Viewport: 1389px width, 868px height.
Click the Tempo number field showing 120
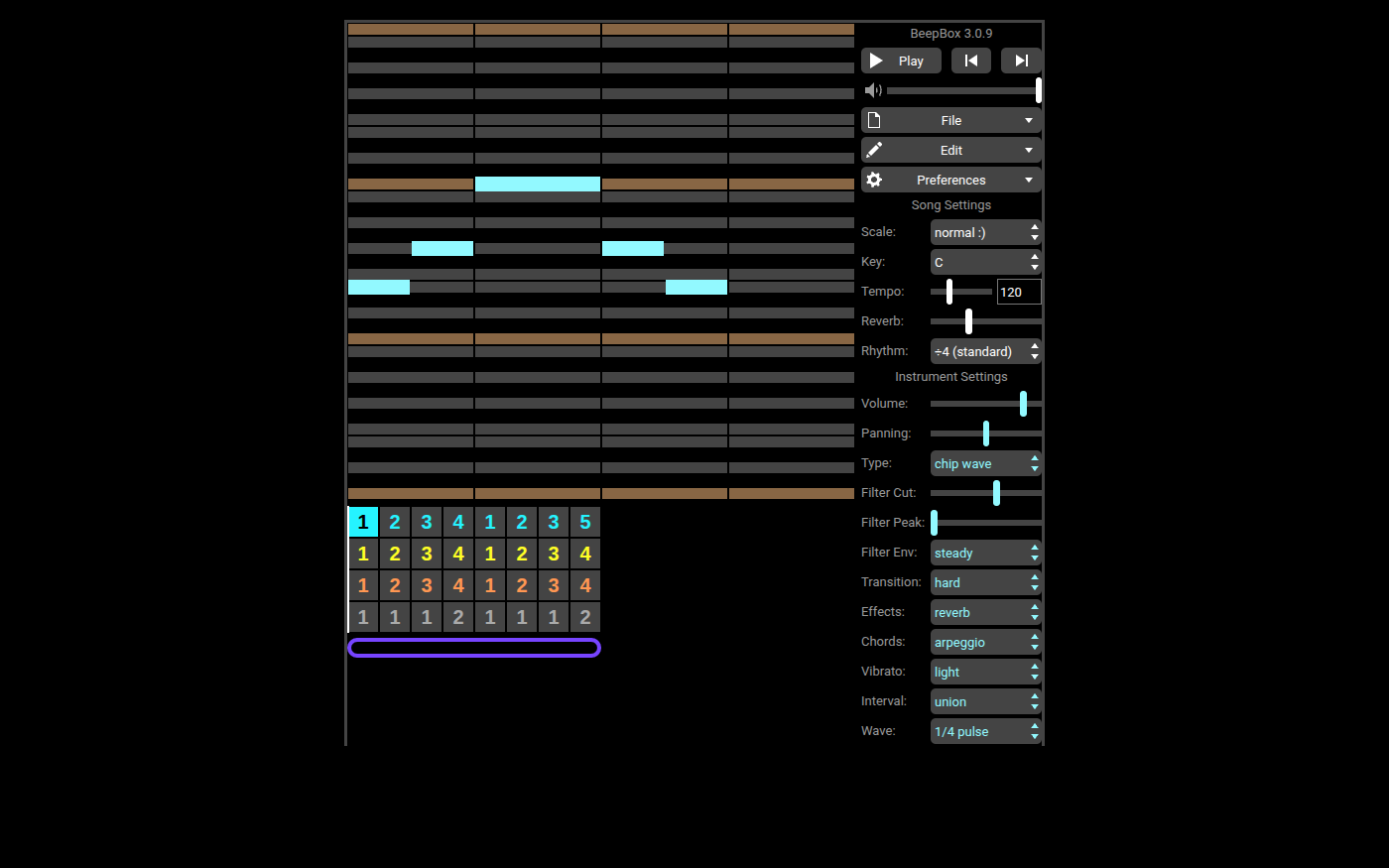click(1019, 292)
